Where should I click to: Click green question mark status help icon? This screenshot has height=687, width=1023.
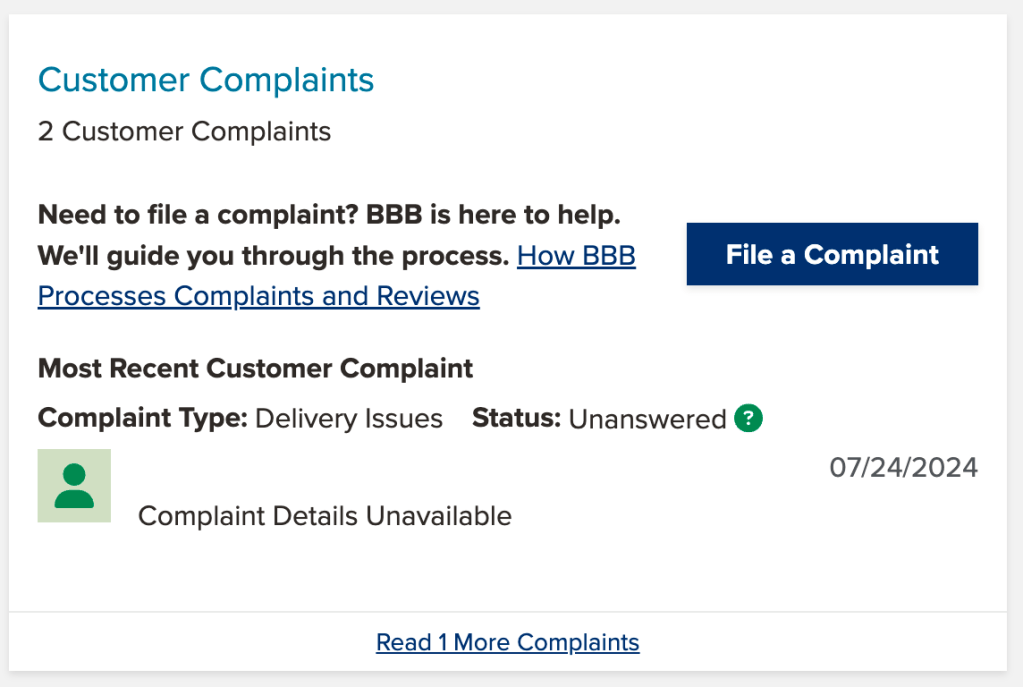click(x=748, y=418)
